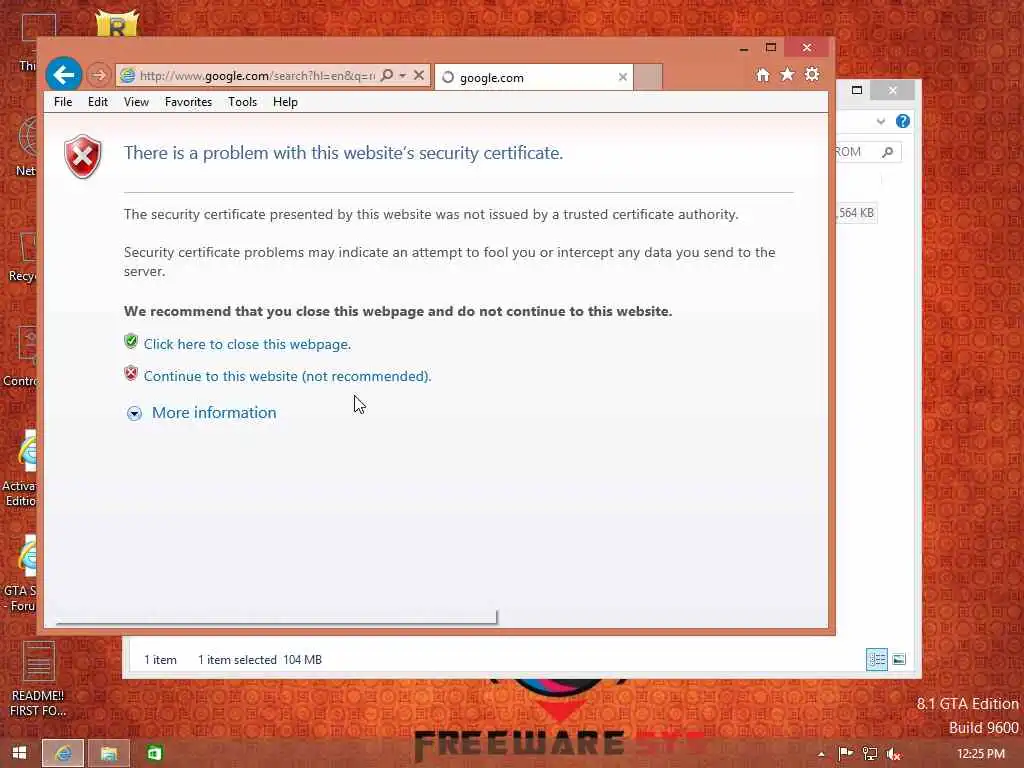This screenshot has width=1024, height=768.
Task: Click into the google.com address bar URL
Action: click(257, 76)
